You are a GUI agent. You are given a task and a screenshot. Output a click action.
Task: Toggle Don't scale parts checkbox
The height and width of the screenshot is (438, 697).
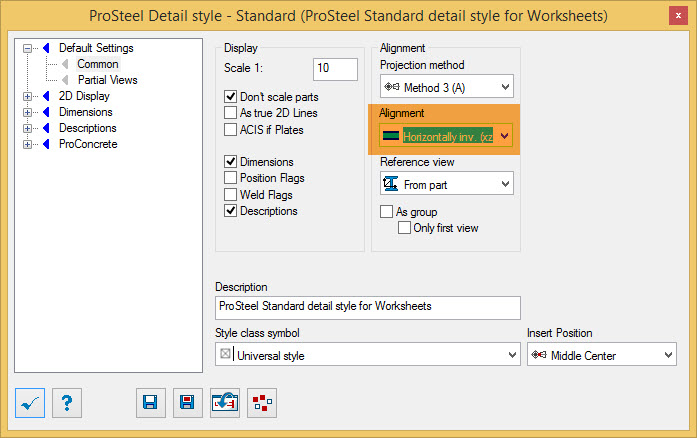tap(230, 96)
